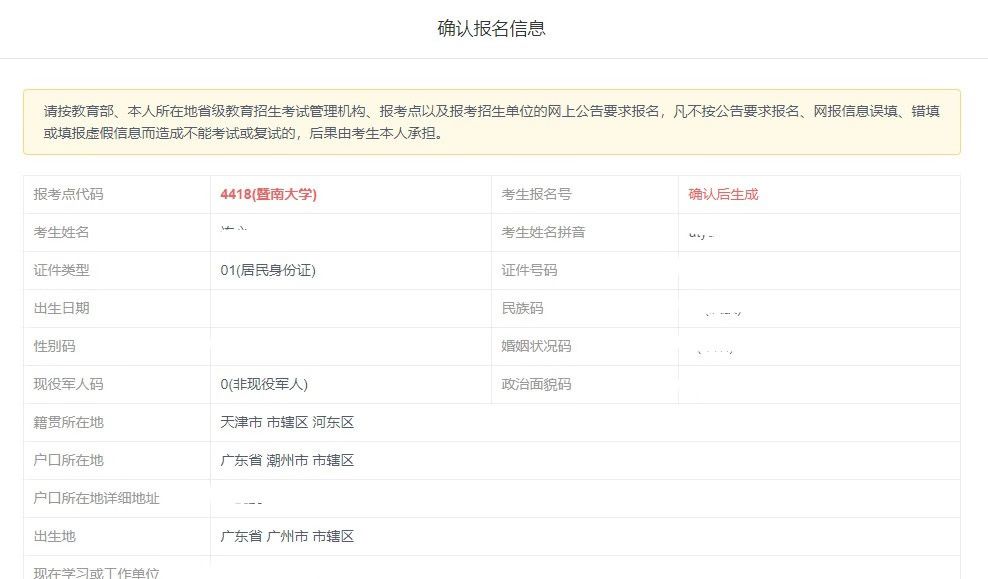This screenshot has width=988, height=579.
Task: Click the 出生地 label
Action: (54, 536)
